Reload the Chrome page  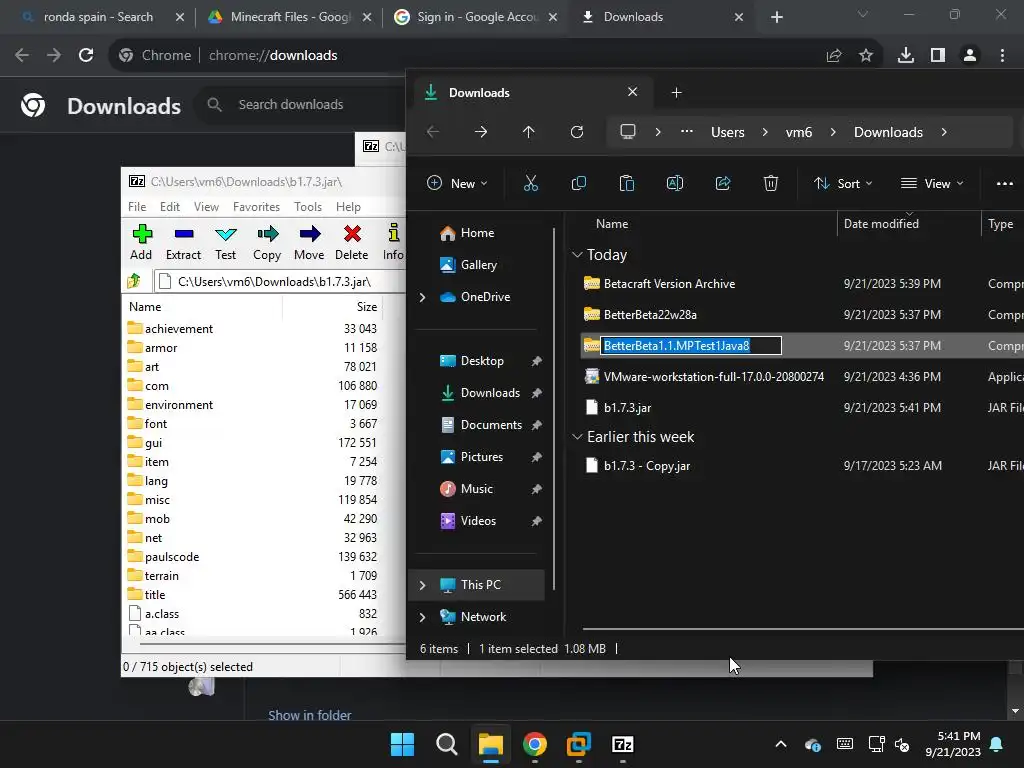86,56
